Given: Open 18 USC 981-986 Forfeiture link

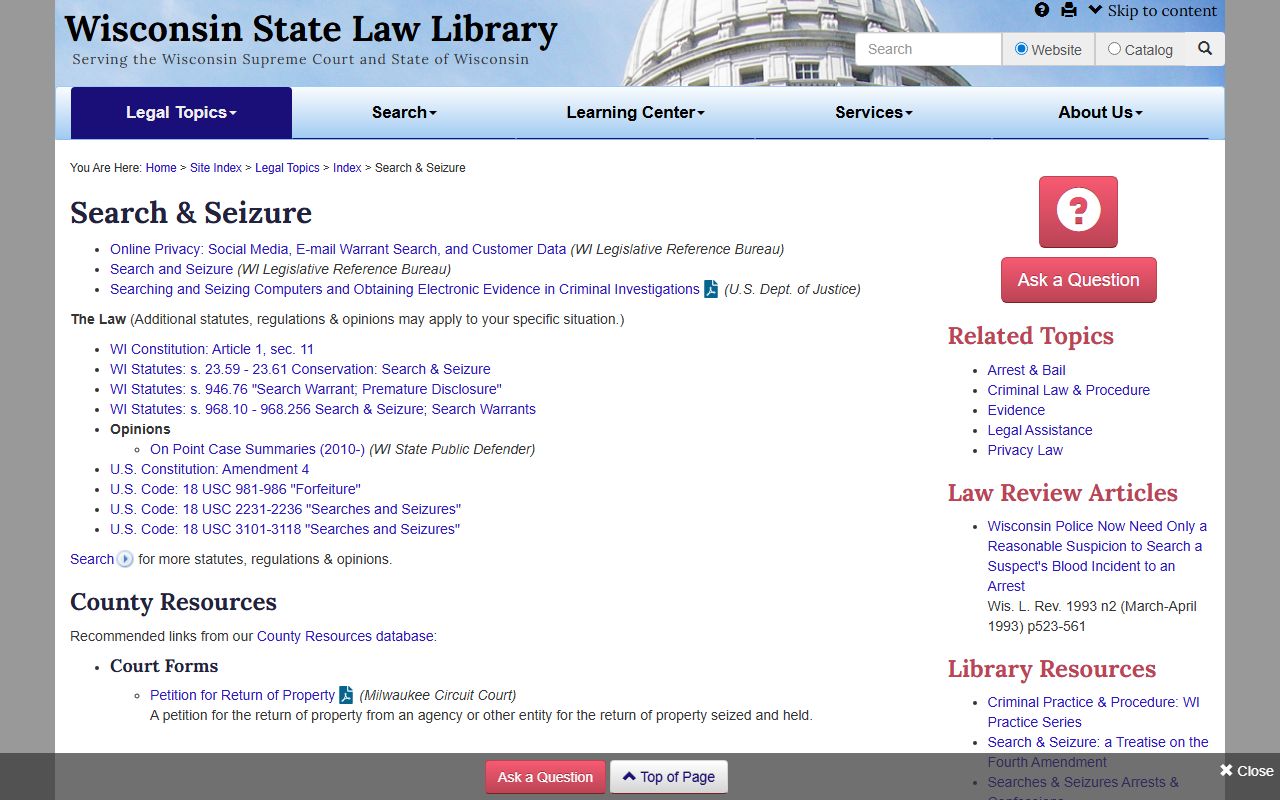Looking at the screenshot, I should click(x=235, y=489).
